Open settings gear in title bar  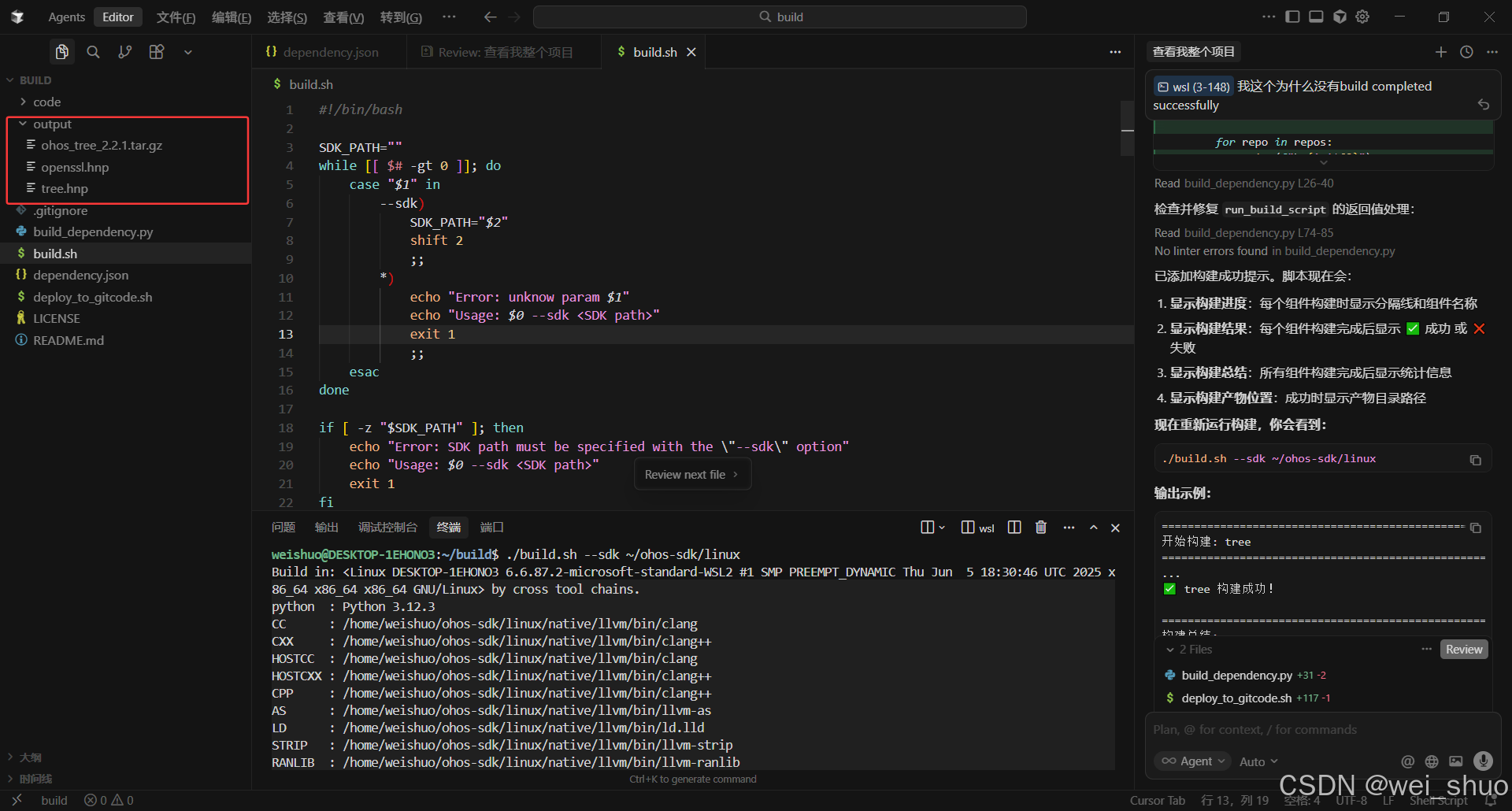pyautogui.click(x=1363, y=17)
